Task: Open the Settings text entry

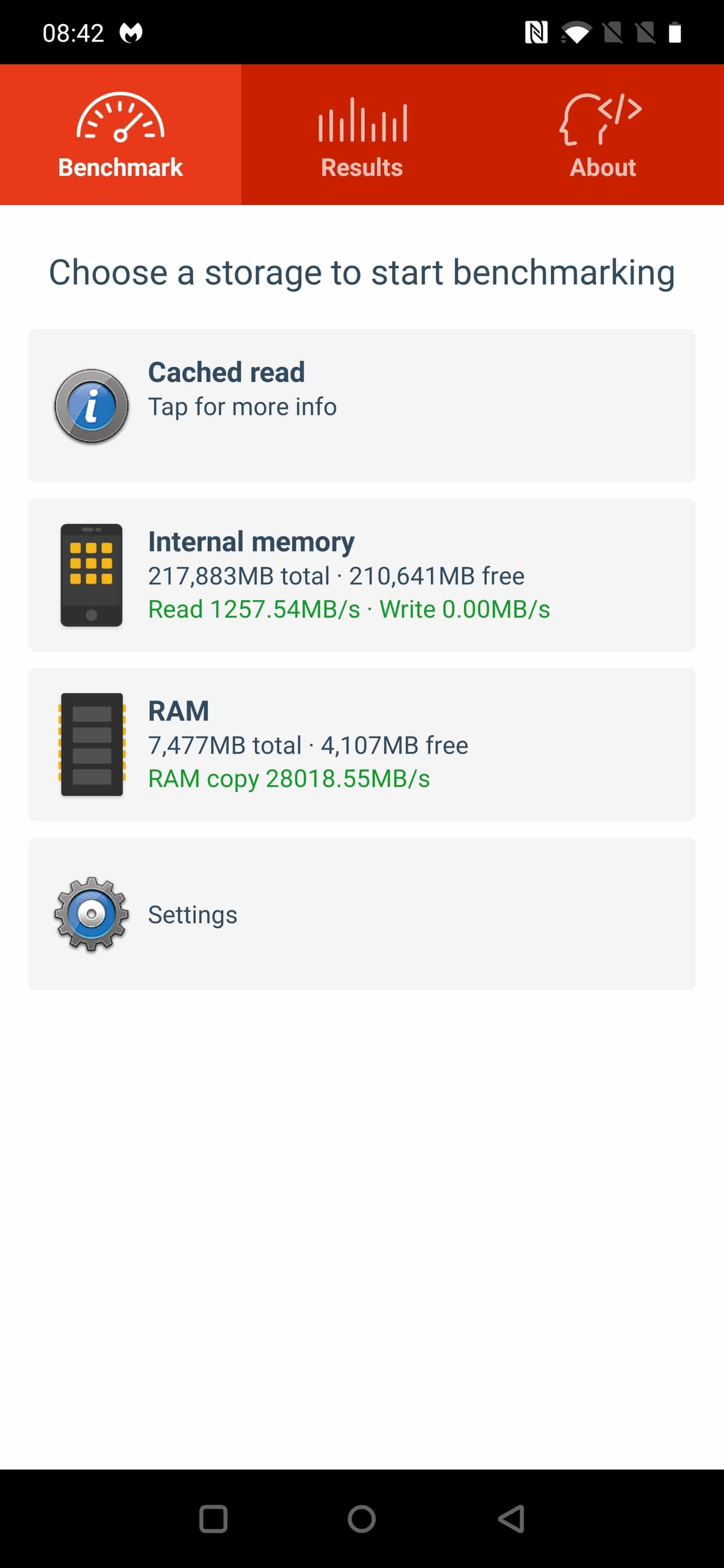Action: pyautogui.click(x=193, y=914)
